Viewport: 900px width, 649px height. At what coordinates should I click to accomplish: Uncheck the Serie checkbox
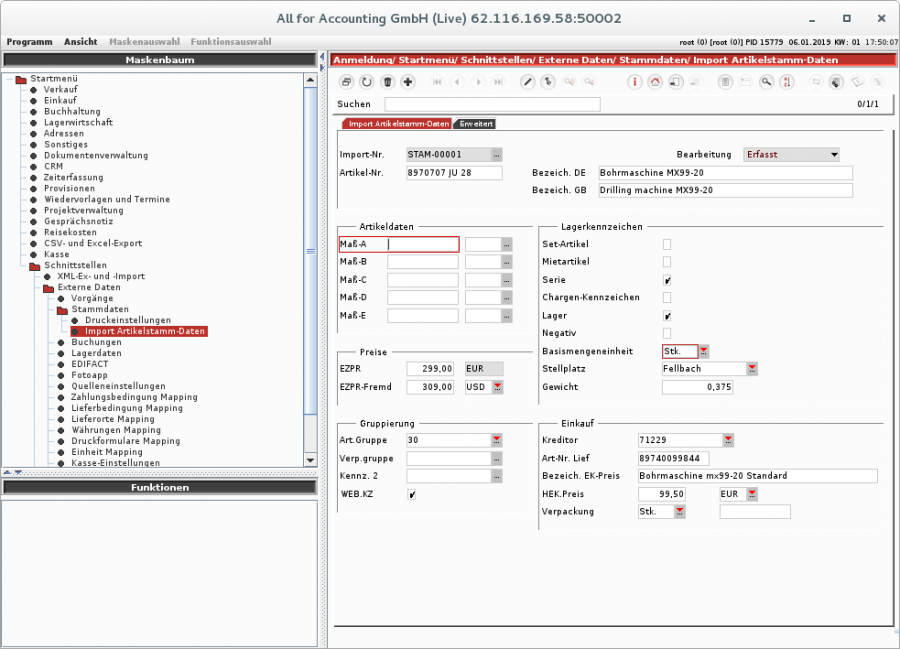coord(667,280)
